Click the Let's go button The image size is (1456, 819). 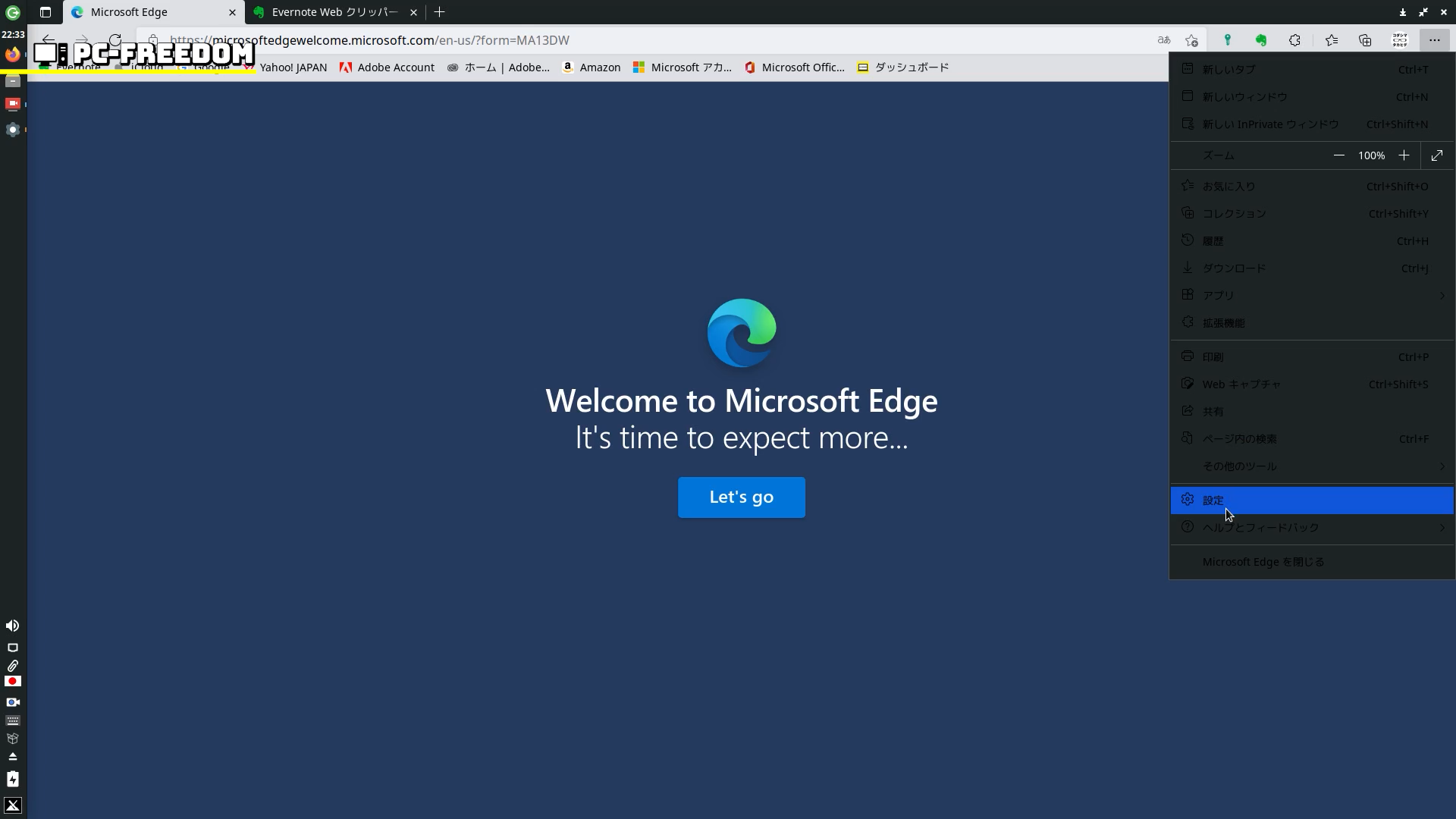click(x=741, y=497)
